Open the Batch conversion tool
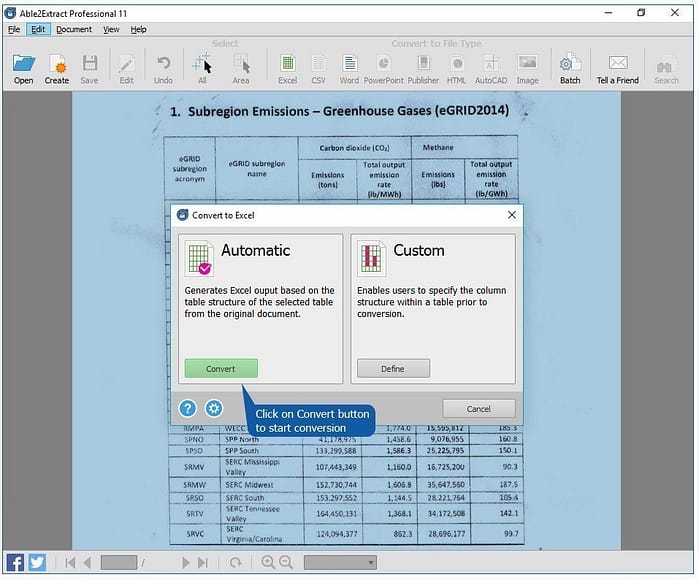The image size is (699, 580). pos(570,69)
